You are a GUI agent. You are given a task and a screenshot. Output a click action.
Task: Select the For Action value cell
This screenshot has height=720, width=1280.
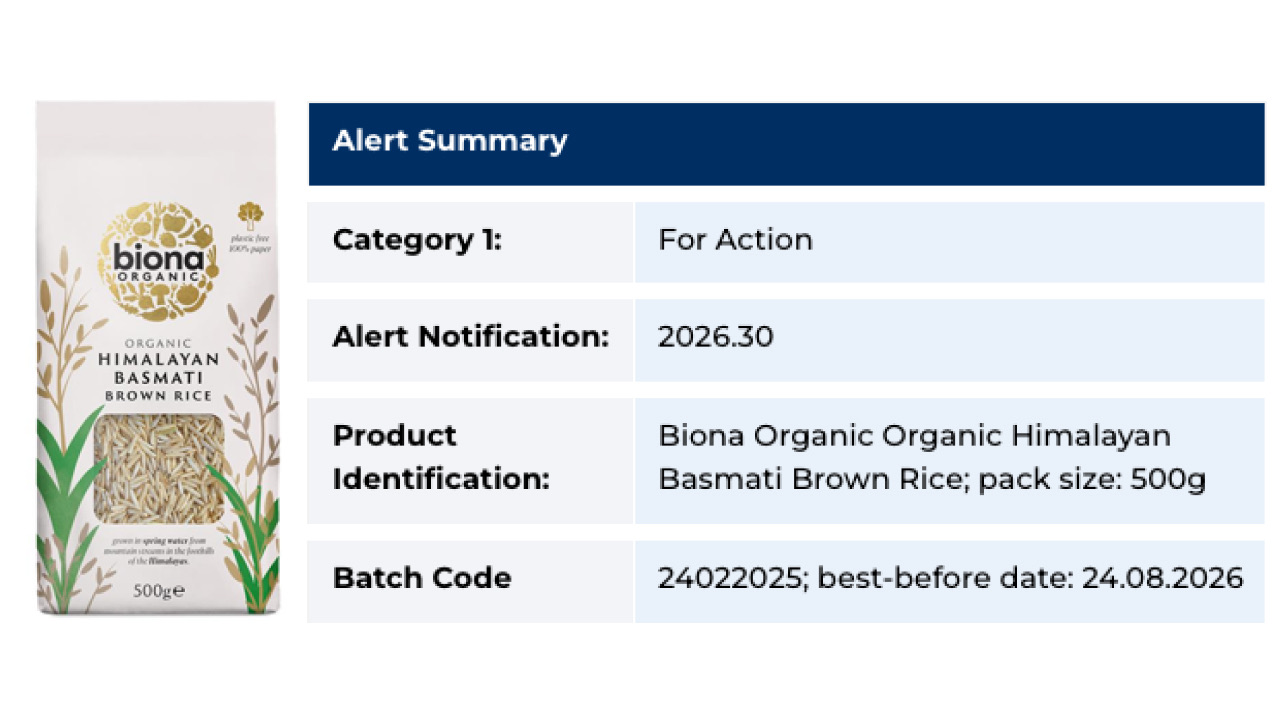[949, 242]
